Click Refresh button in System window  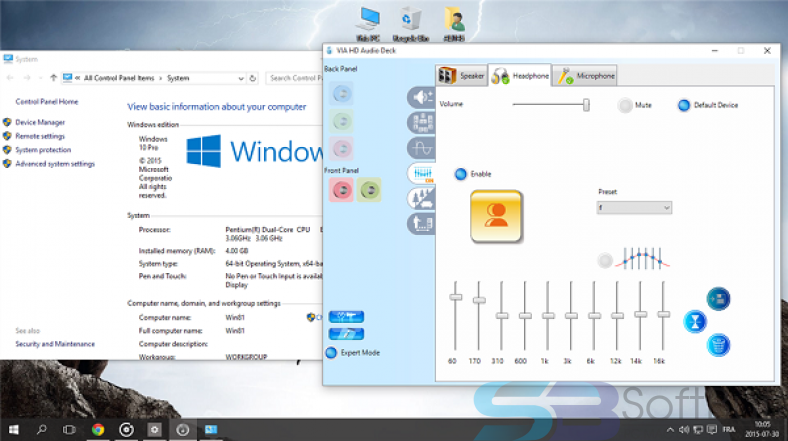[253, 78]
